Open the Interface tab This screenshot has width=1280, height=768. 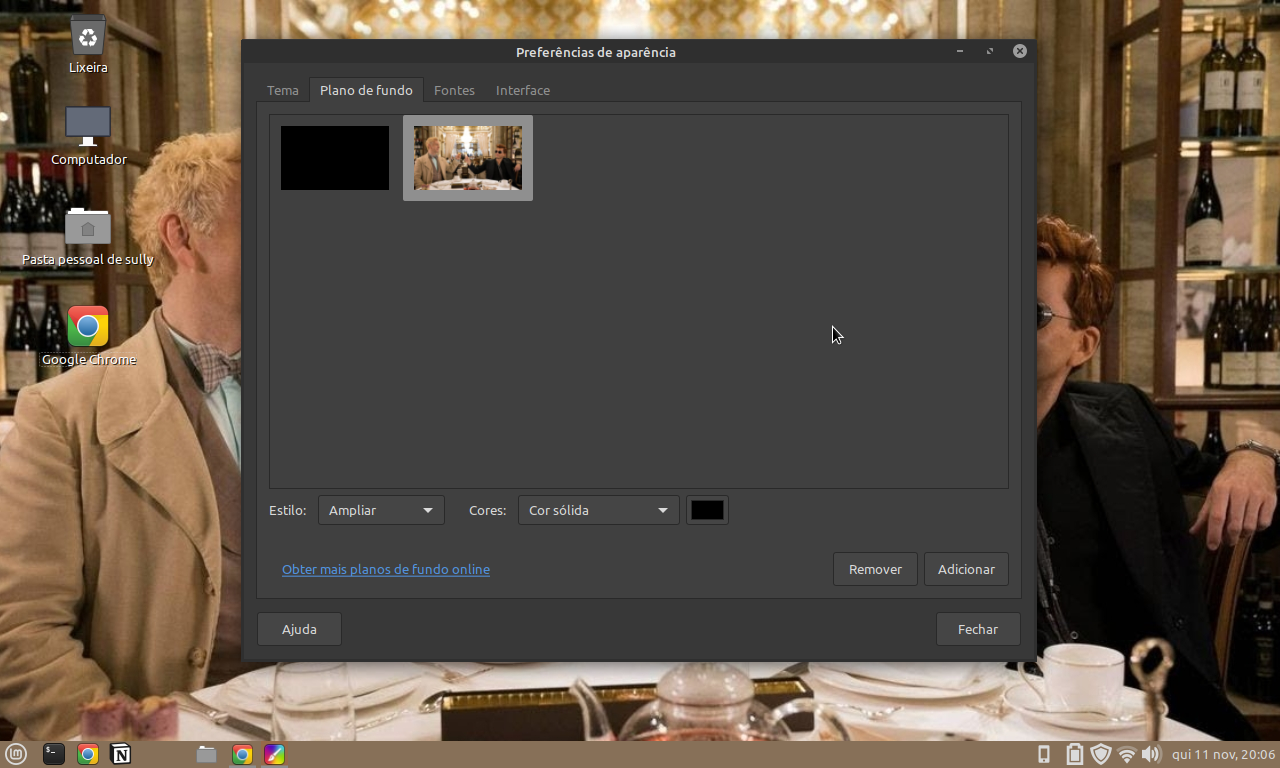click(523, 90)
